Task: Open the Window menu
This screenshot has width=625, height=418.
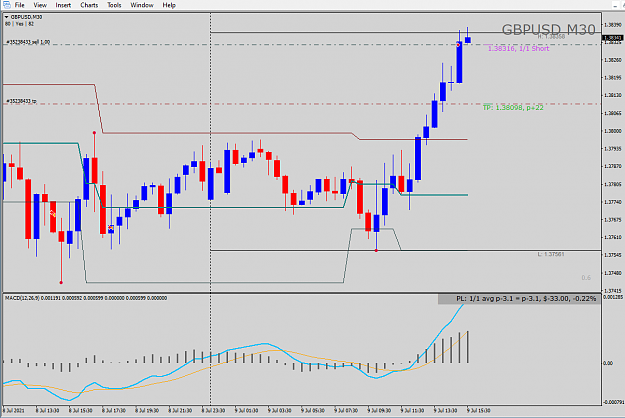Action: tap(142, 5)
